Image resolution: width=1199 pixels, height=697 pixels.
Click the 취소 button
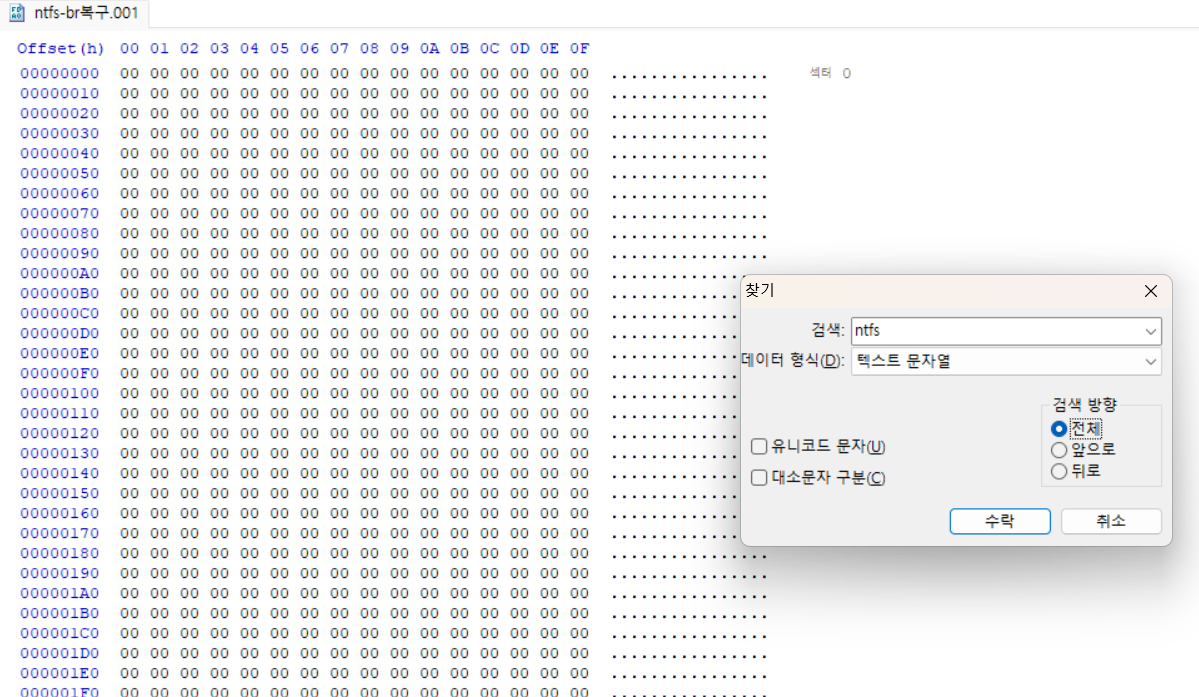(x=1111, y=521)
